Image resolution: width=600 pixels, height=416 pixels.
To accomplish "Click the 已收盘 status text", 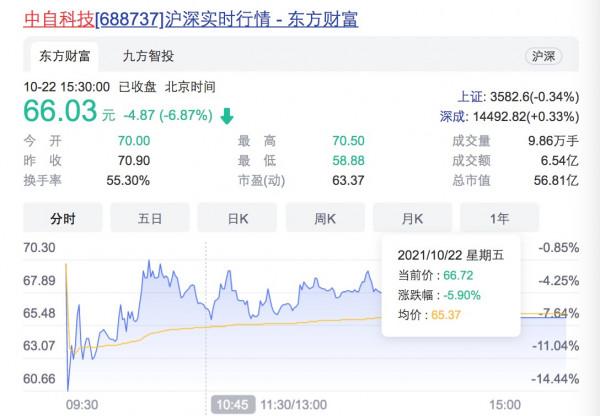I will [x=137, y=87].
